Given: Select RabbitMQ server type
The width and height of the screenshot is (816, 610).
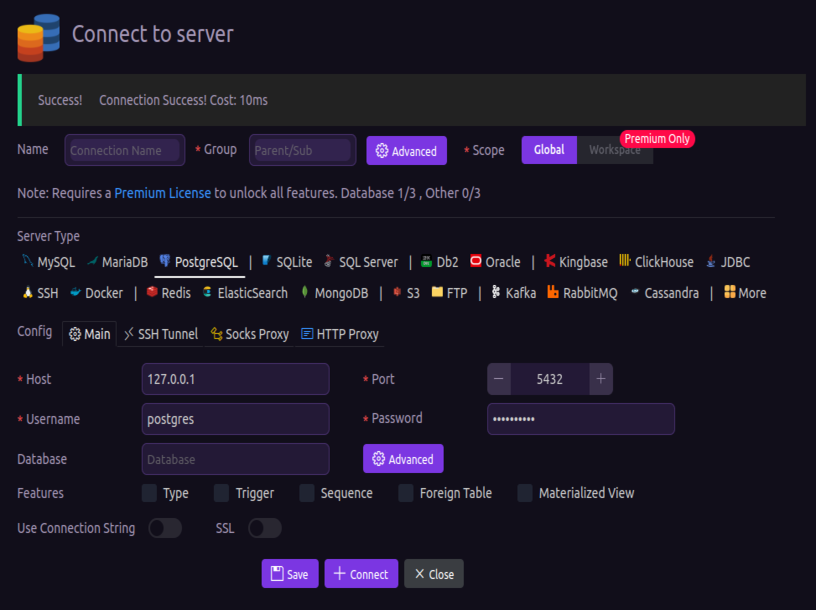Looking at the screenshot, I should (582, 293).
